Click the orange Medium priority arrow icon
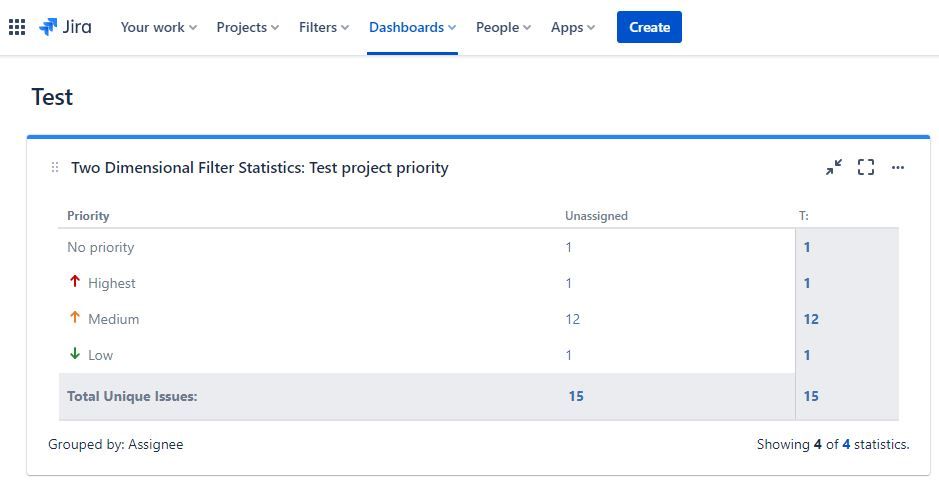Screen dimensions: 939x485 [74, 318]
